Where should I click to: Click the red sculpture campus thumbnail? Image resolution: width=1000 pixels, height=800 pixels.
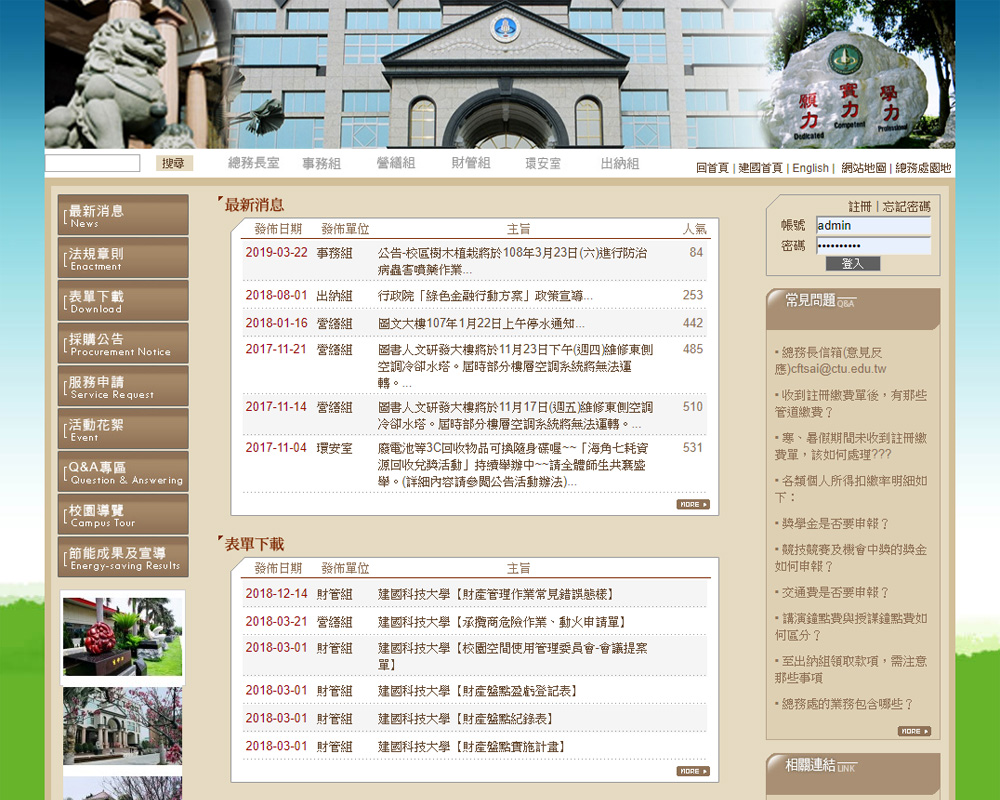pos(122,637)
